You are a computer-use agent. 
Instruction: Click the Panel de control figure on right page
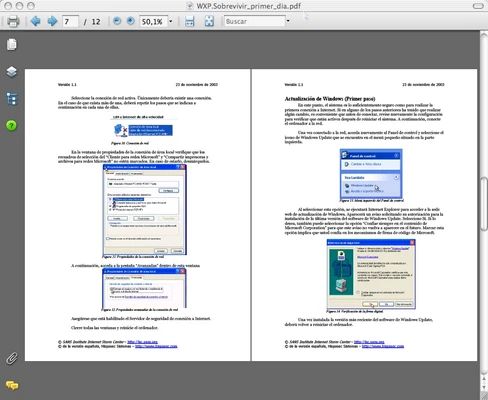371,174
